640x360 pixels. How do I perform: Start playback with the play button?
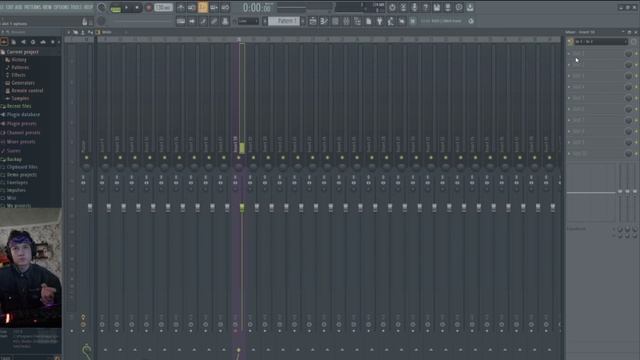[127, 8]
